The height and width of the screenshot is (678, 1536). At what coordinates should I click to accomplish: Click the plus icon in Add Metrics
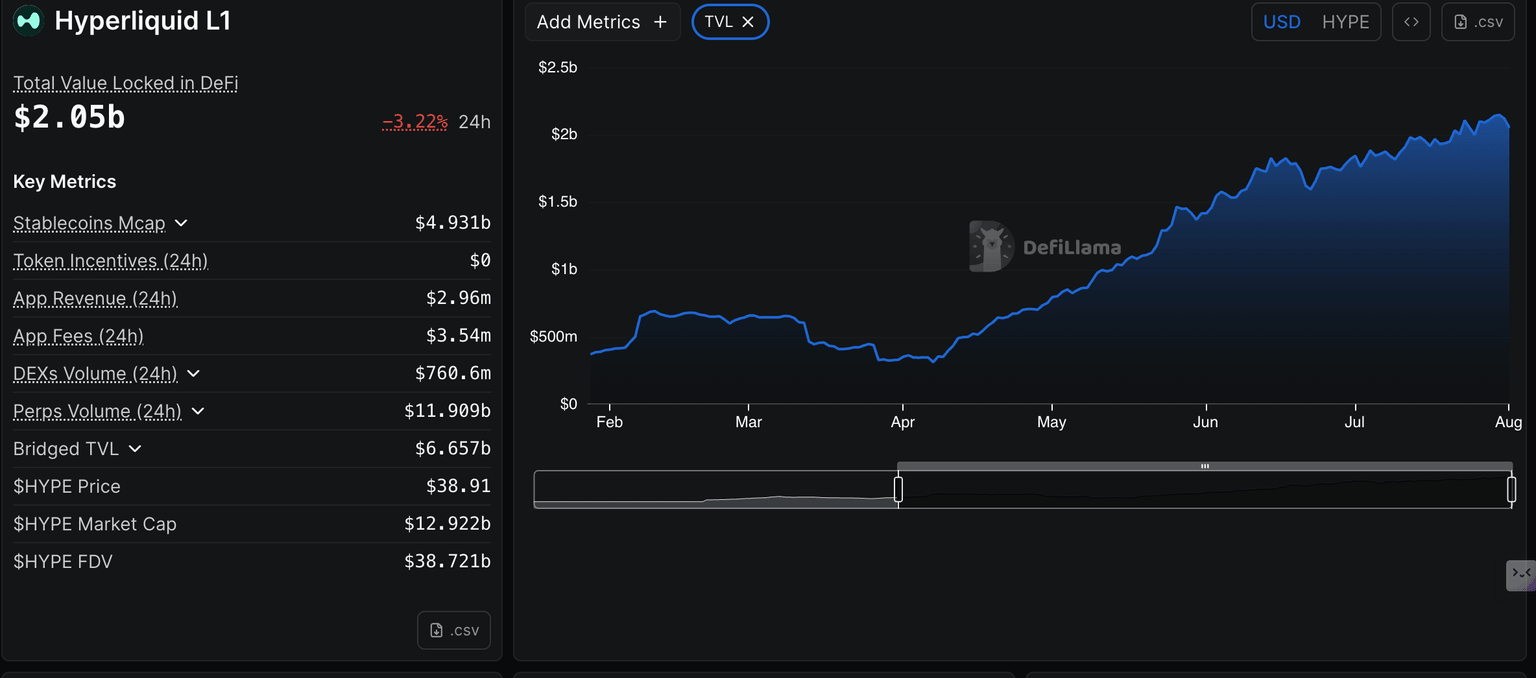click(660, 22)
